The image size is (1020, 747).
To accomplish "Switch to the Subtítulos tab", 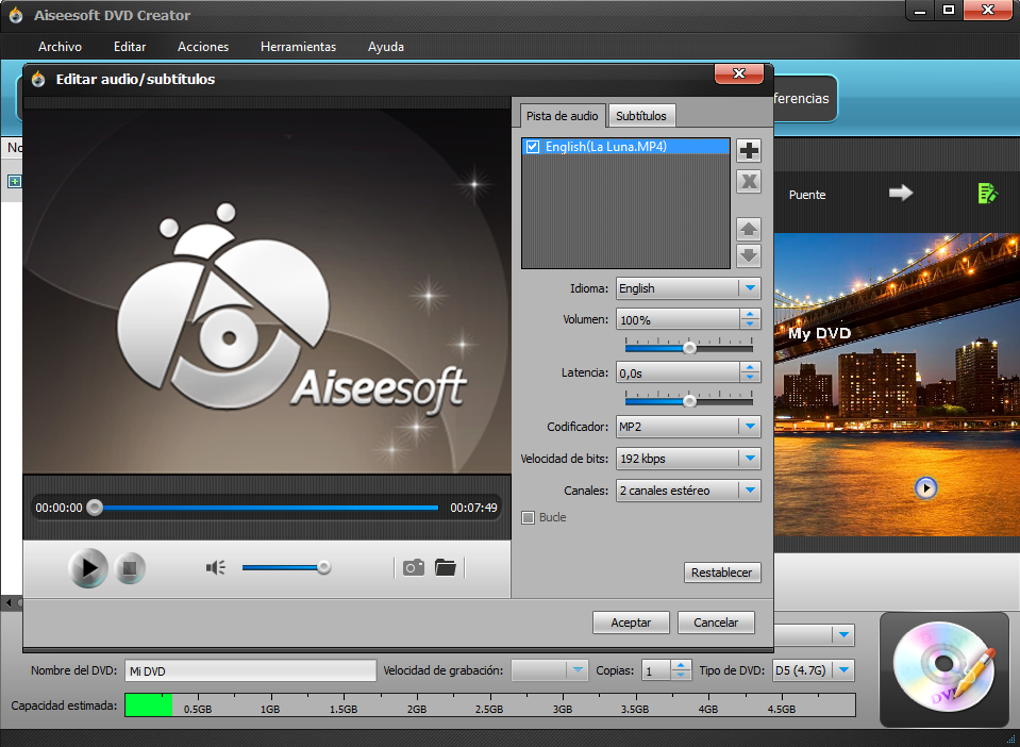I will (641, 116).
